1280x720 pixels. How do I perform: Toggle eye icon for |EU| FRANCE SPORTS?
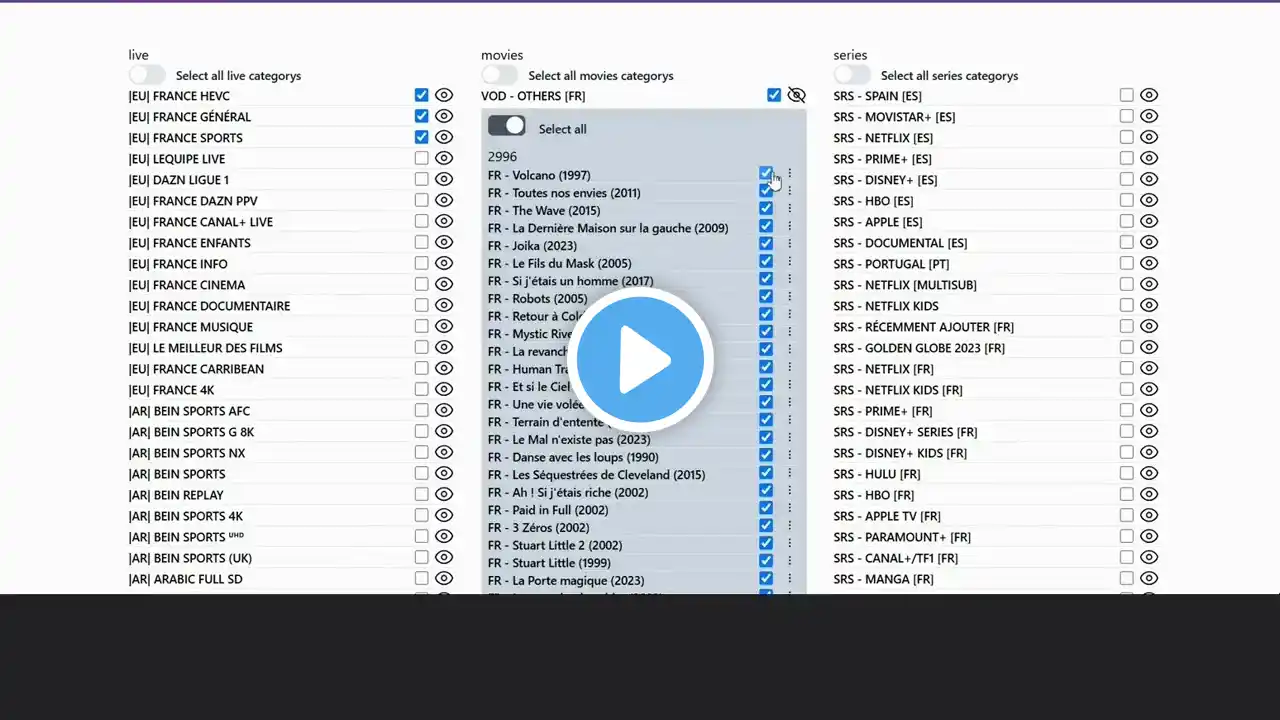444,137
